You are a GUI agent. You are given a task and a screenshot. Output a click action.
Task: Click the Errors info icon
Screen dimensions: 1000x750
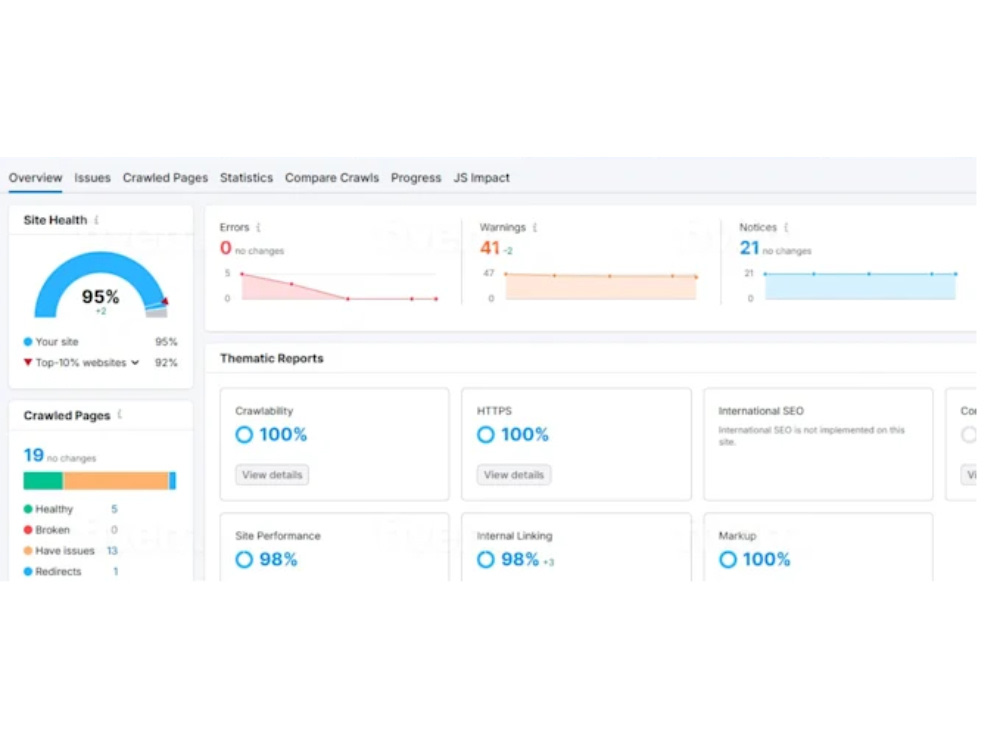(x=258, y=228)
